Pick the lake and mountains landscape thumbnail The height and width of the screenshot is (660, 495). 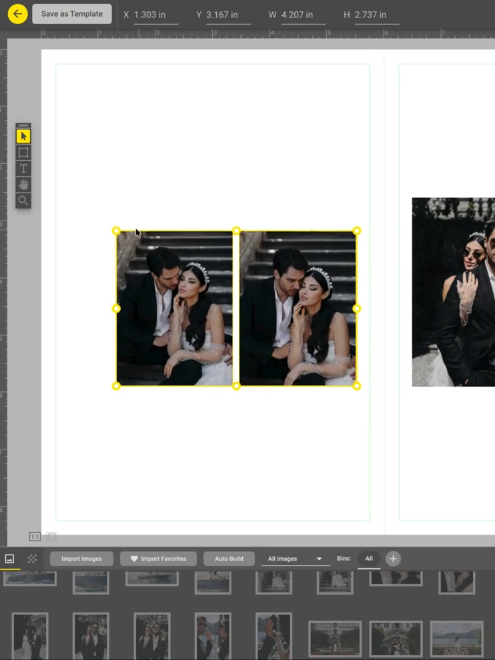pos(457,638)
